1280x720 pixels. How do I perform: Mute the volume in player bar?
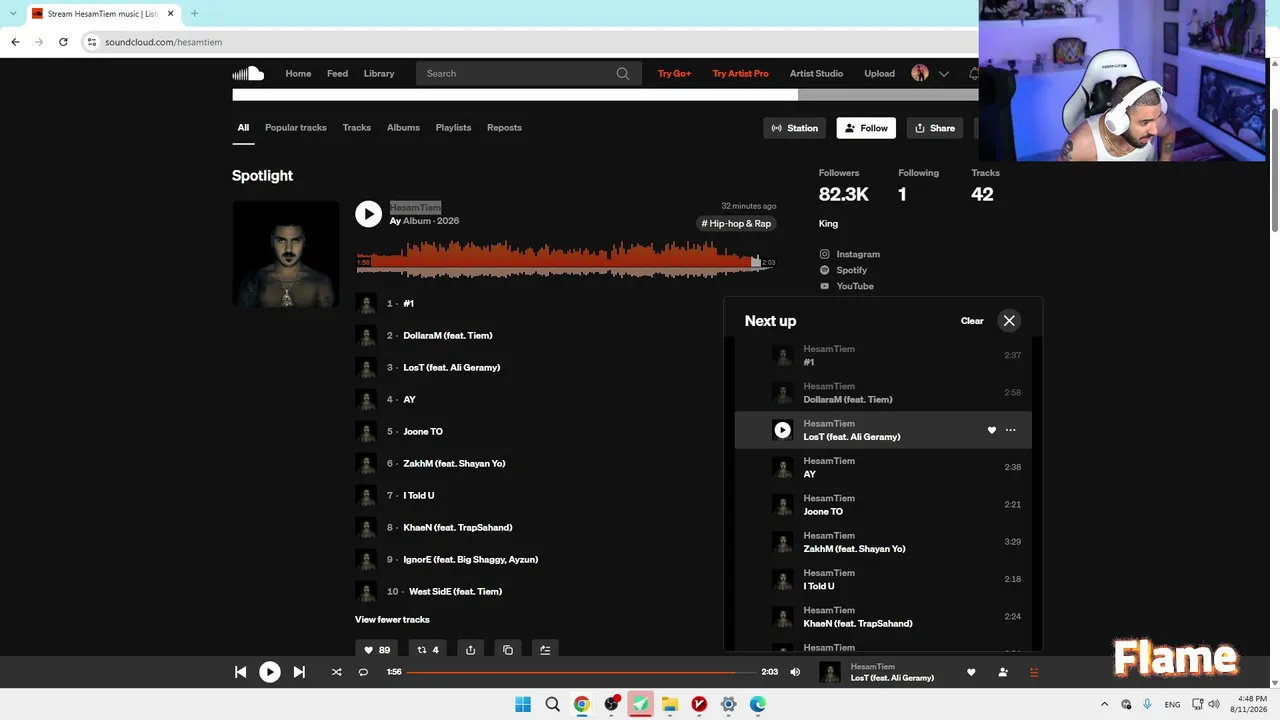tap(795, 672)
